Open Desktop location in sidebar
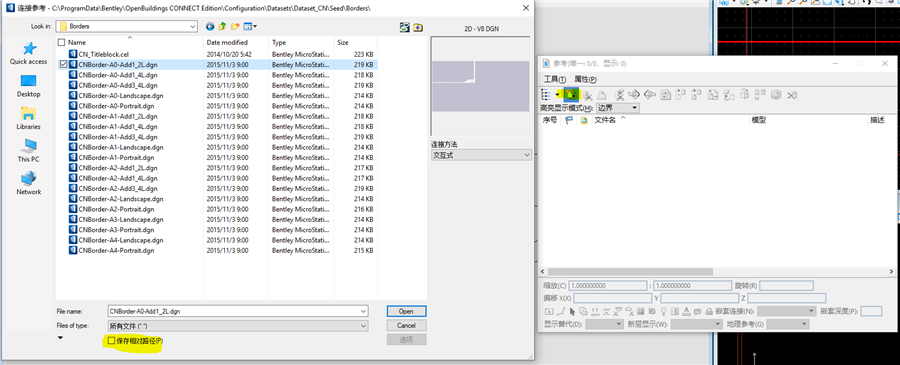This screenshot has width=900, height=365. pyautogui.click(x=29, y=86)
